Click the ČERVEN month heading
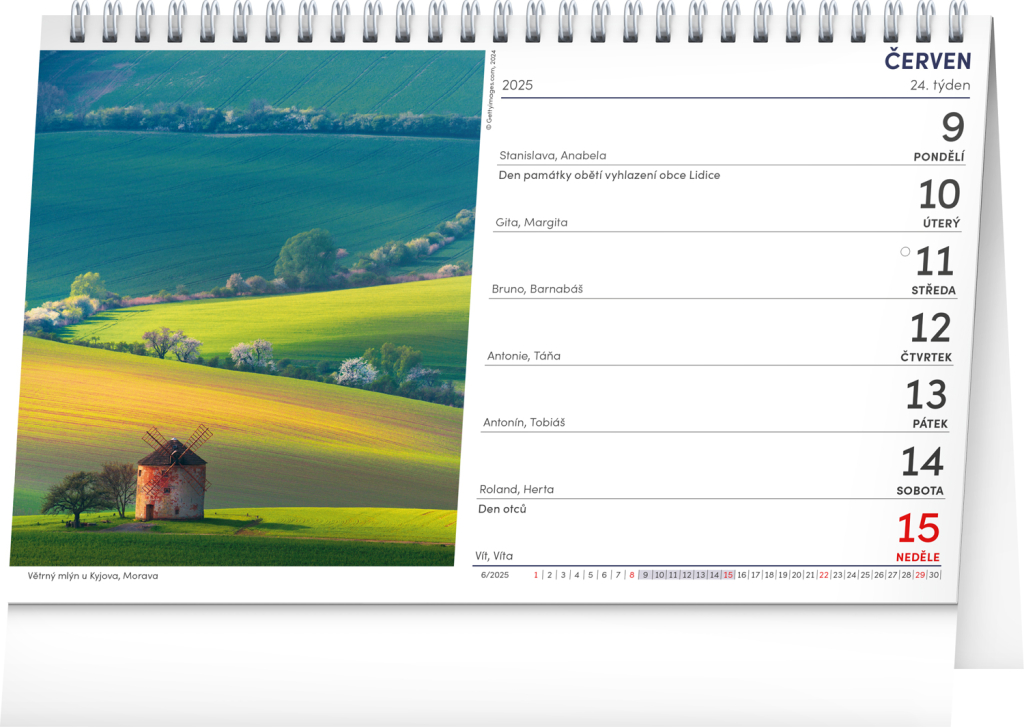This screenshot has width=1024, height=727. (927, 61)
